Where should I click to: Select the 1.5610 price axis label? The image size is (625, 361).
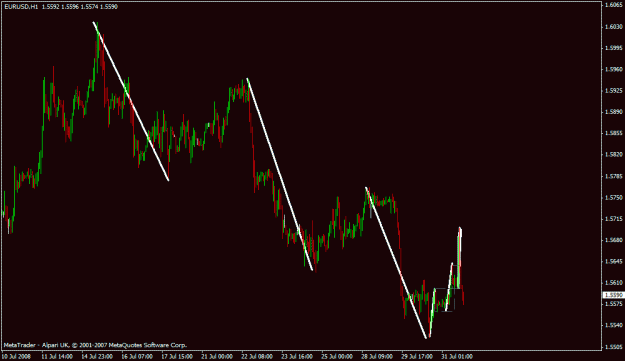coord(613,283)
